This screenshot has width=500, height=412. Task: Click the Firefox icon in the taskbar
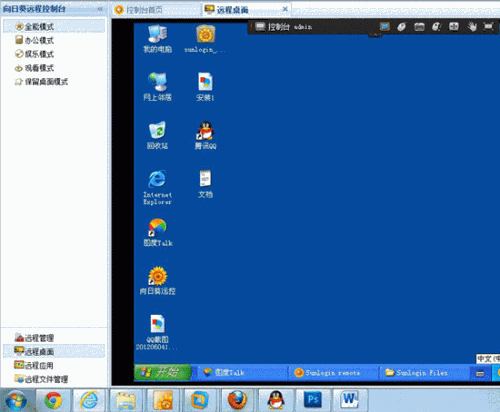(237, 400)
